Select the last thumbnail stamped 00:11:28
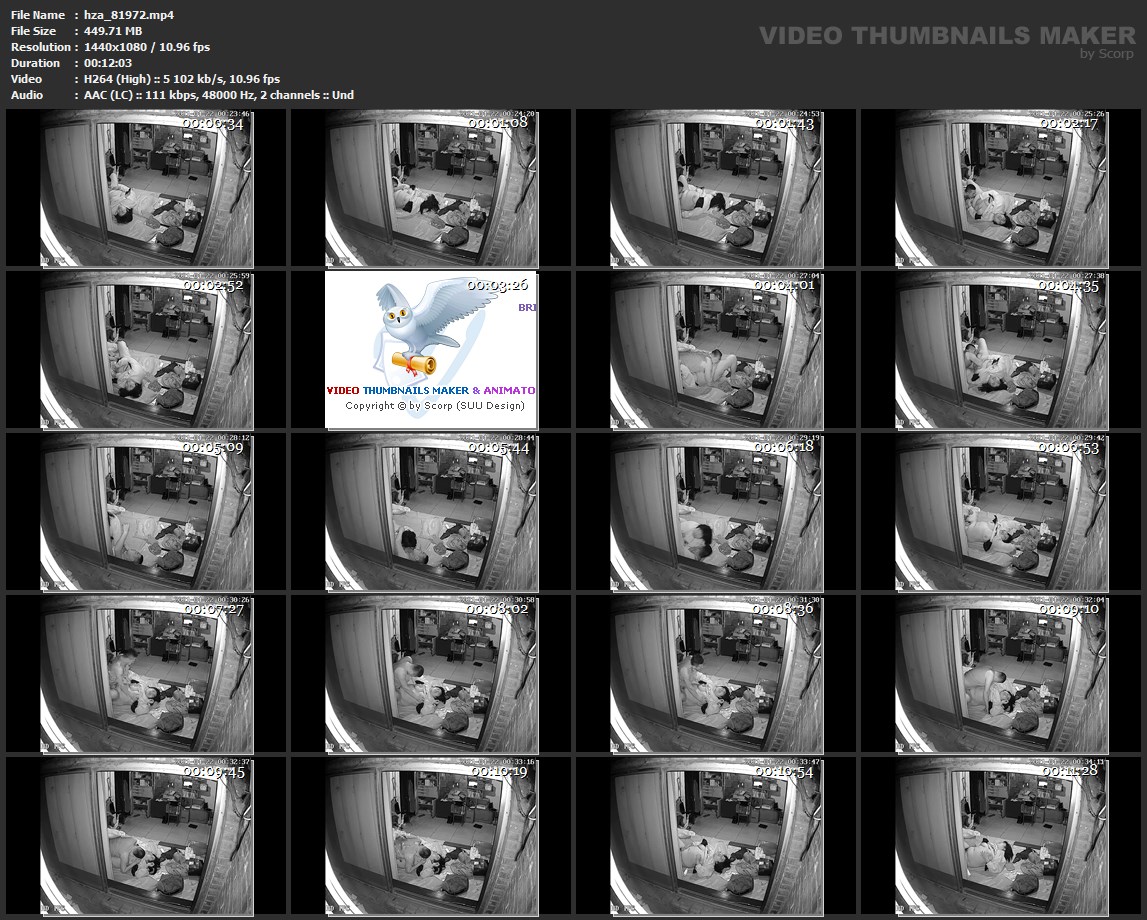Image resolution: width=1147 pixels, height=920 pixels. [1000, 836]
